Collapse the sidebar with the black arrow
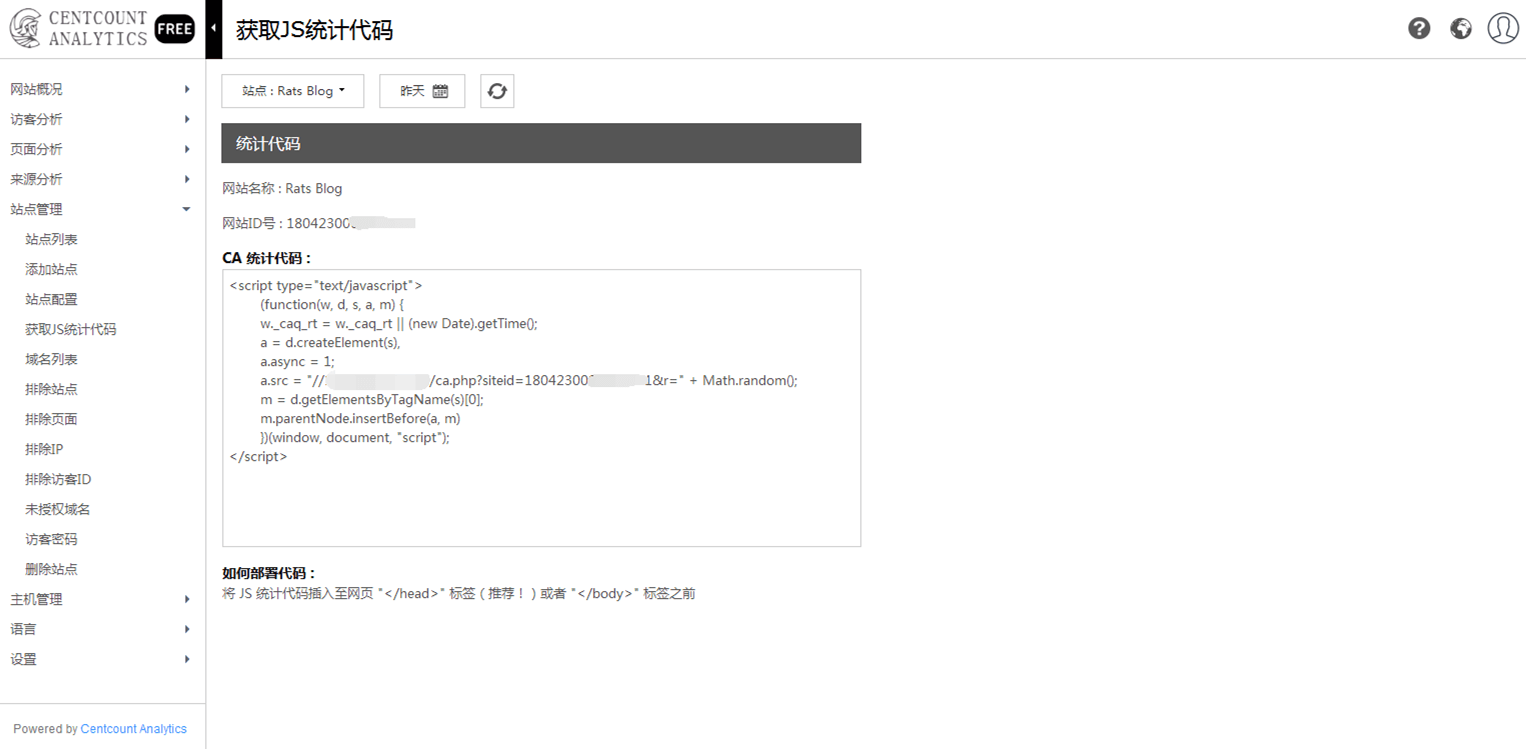Image resolution: width=1526 pixels, height=749 pixels. (x=214, y=29)
